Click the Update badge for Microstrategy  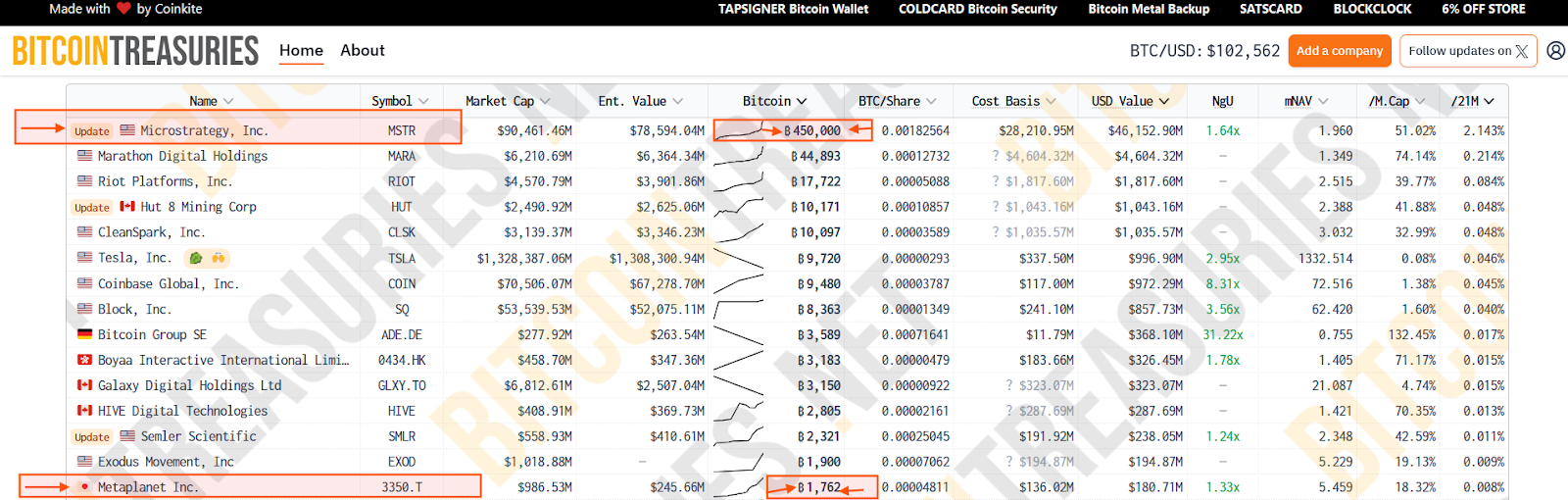(92, 131)
